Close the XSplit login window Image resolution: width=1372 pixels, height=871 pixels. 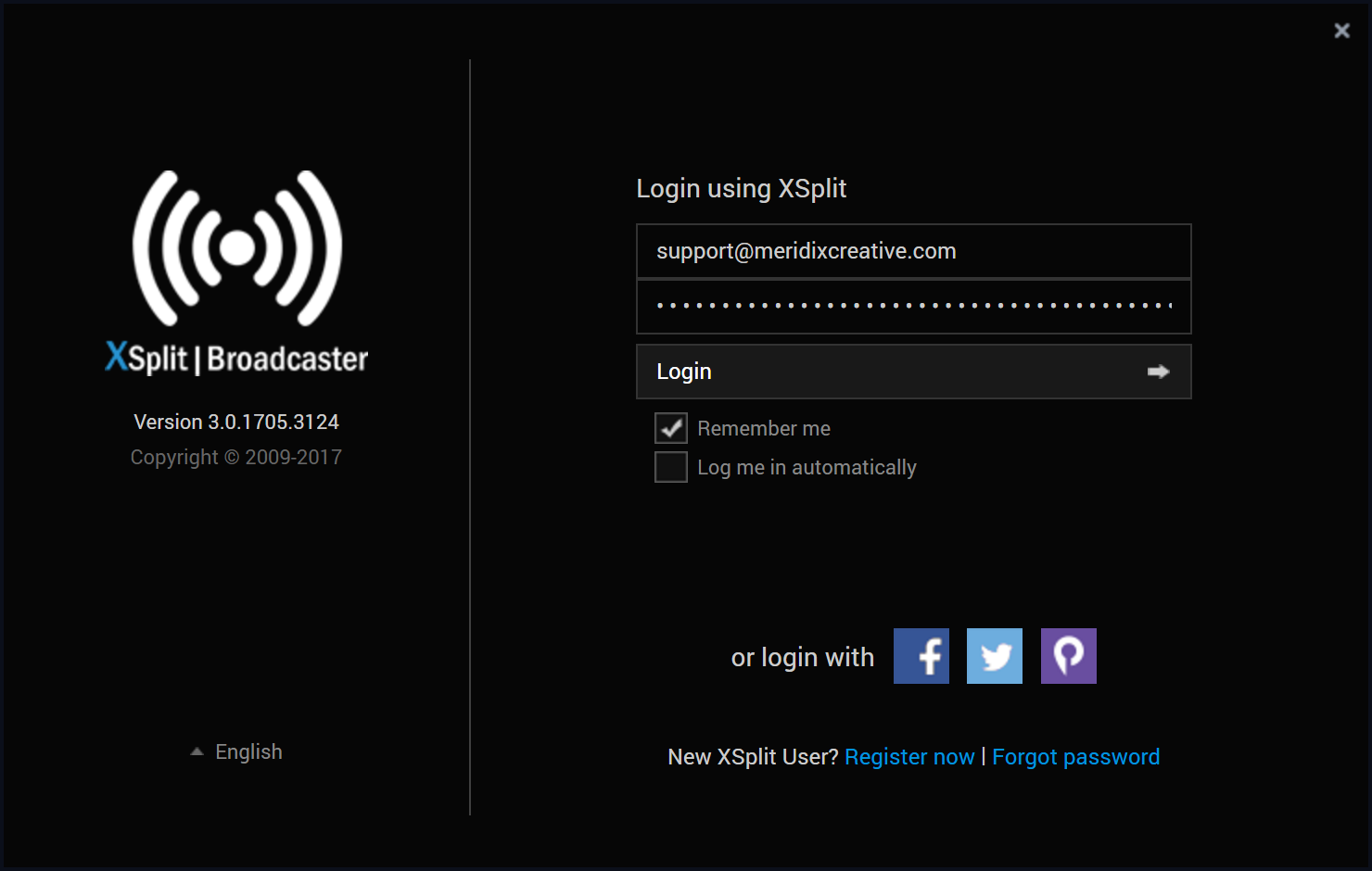tap(1341, 31)
